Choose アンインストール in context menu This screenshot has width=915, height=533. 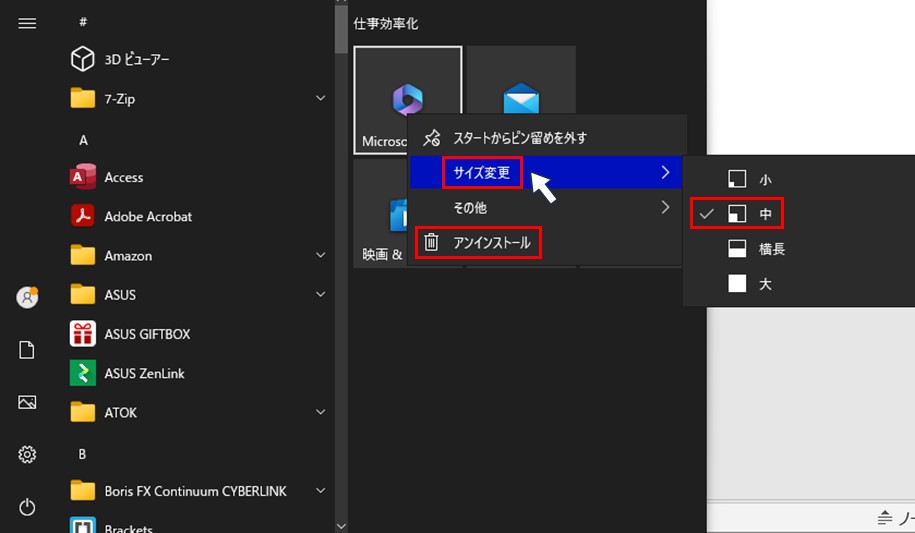pos(546,242)
